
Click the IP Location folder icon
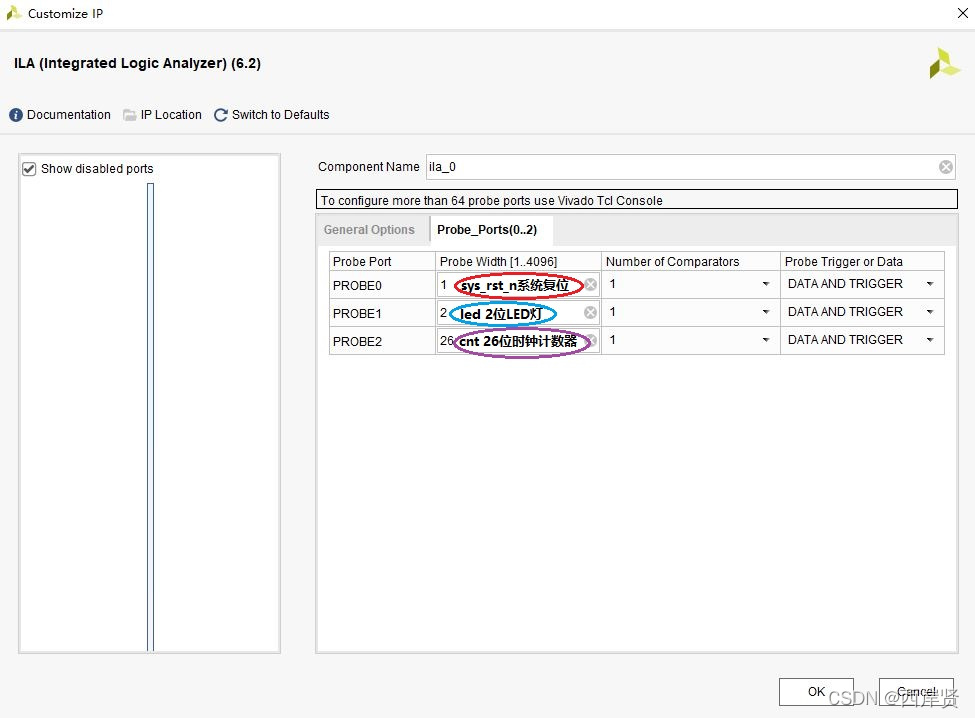(129, 115)
